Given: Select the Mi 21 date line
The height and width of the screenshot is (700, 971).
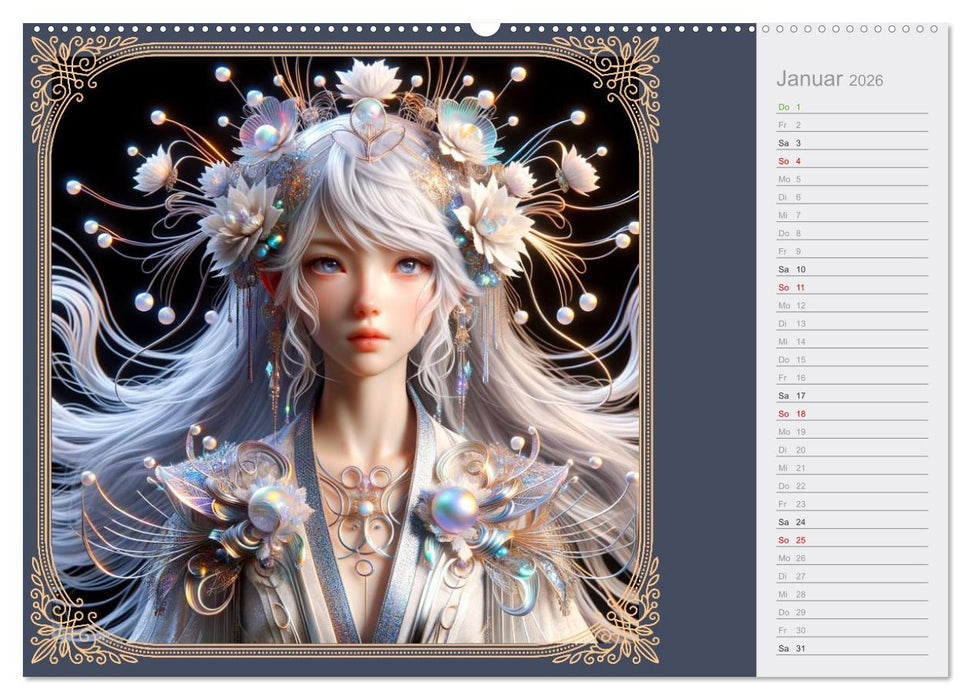Looking at the screenshot, I should tap(852, 467).
